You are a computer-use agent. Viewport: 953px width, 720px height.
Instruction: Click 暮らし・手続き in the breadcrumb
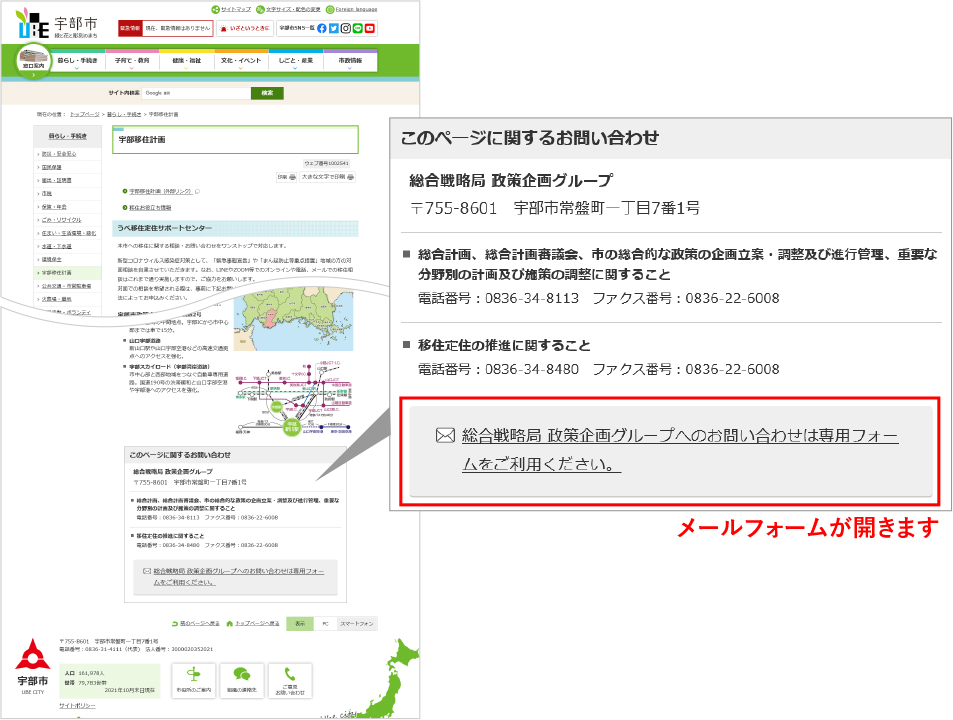124,114
